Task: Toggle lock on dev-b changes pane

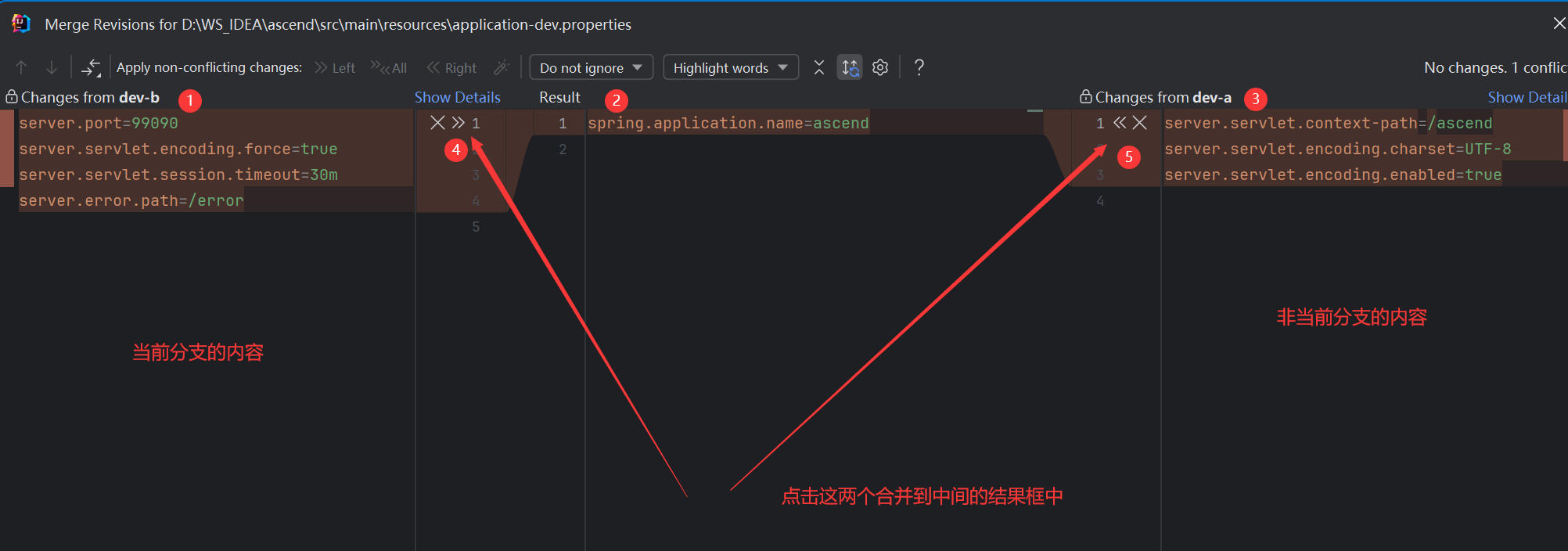Action: 12,97
